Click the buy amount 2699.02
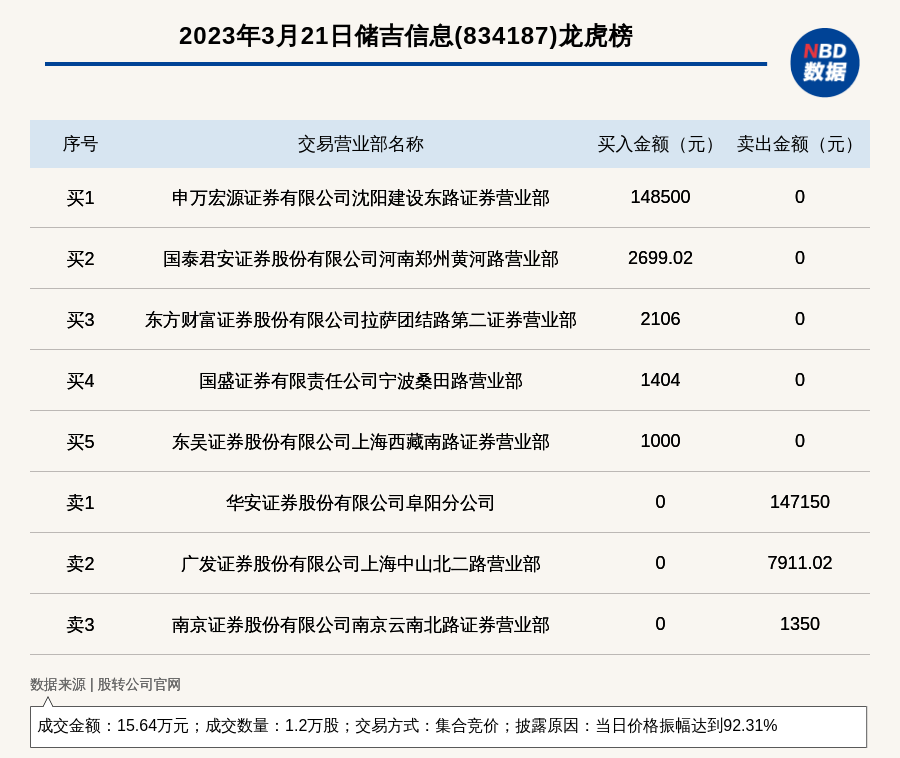900x758 pixels. pos(660,258)
